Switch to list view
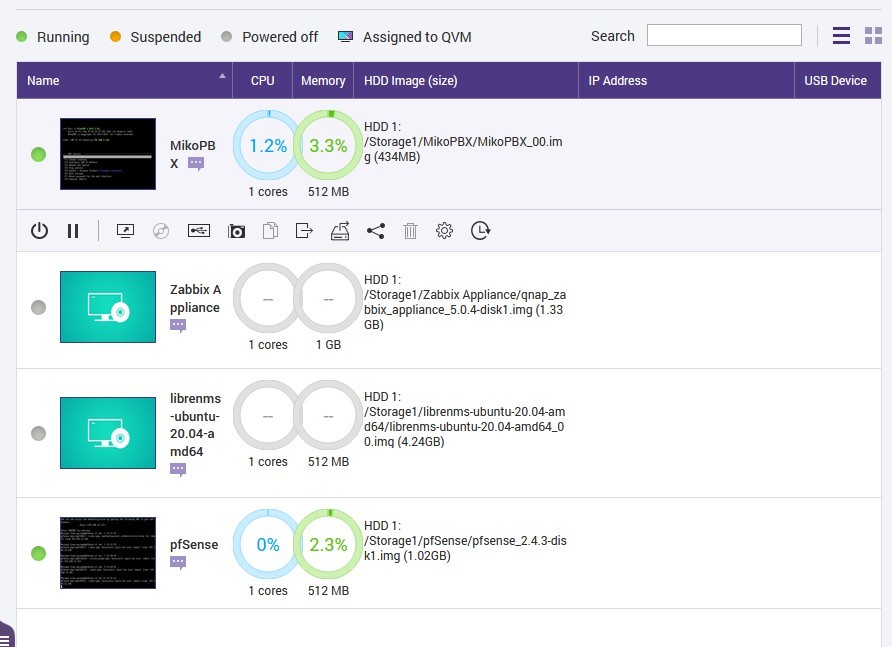This screenshot has width=892, height=647. (842, 36)
